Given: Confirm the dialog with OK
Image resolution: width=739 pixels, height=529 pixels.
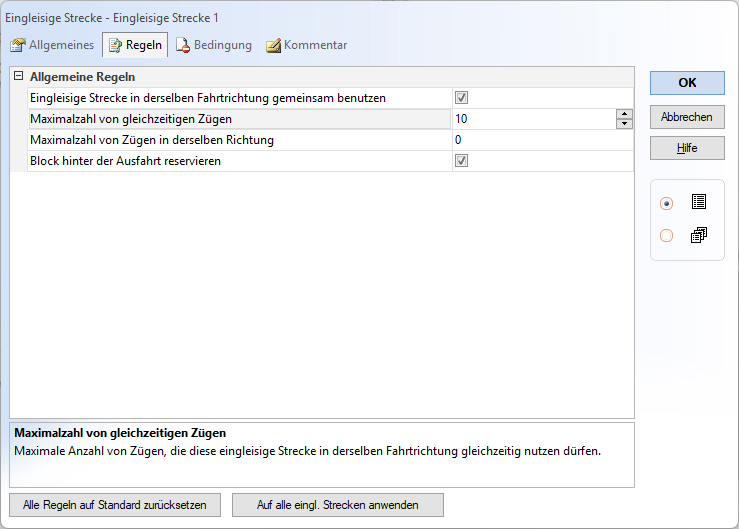Looking at the screenshot, I should coord(687,83).
